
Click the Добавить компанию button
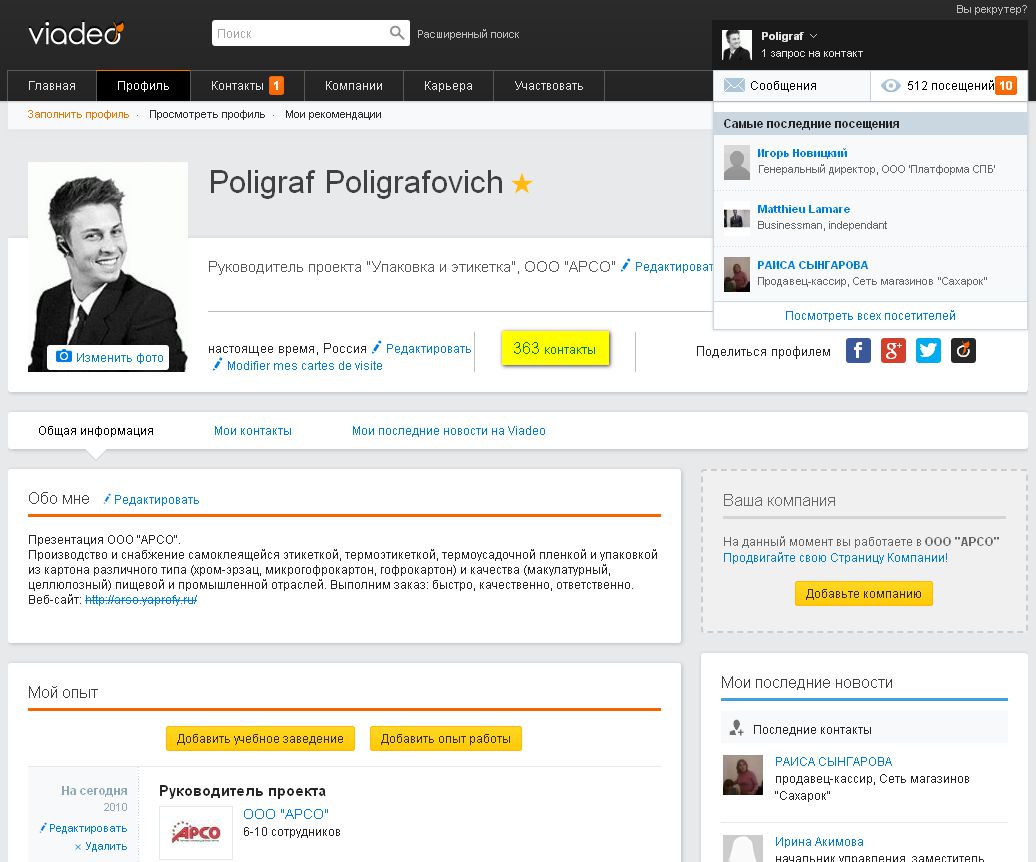pos(863,593)
